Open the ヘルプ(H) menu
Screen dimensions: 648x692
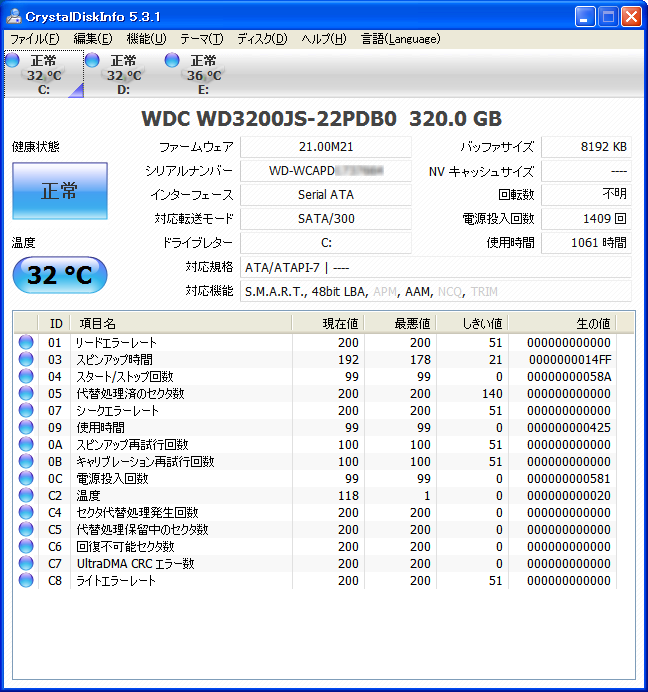[x=324, y=39]
